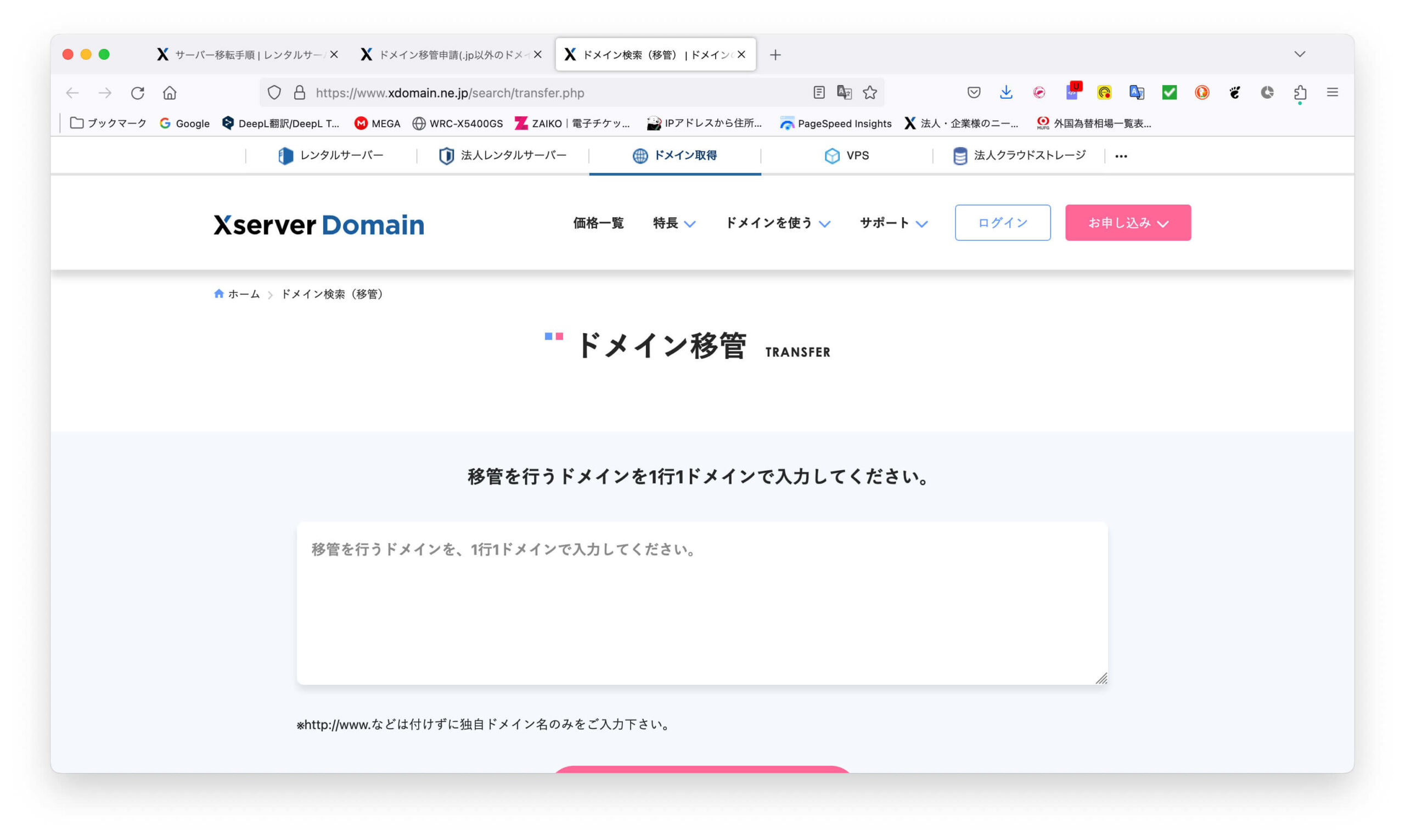1405x840 pixels.
Task: Open the DuckDuckGo extension icon
Action: pos(1202,92)
